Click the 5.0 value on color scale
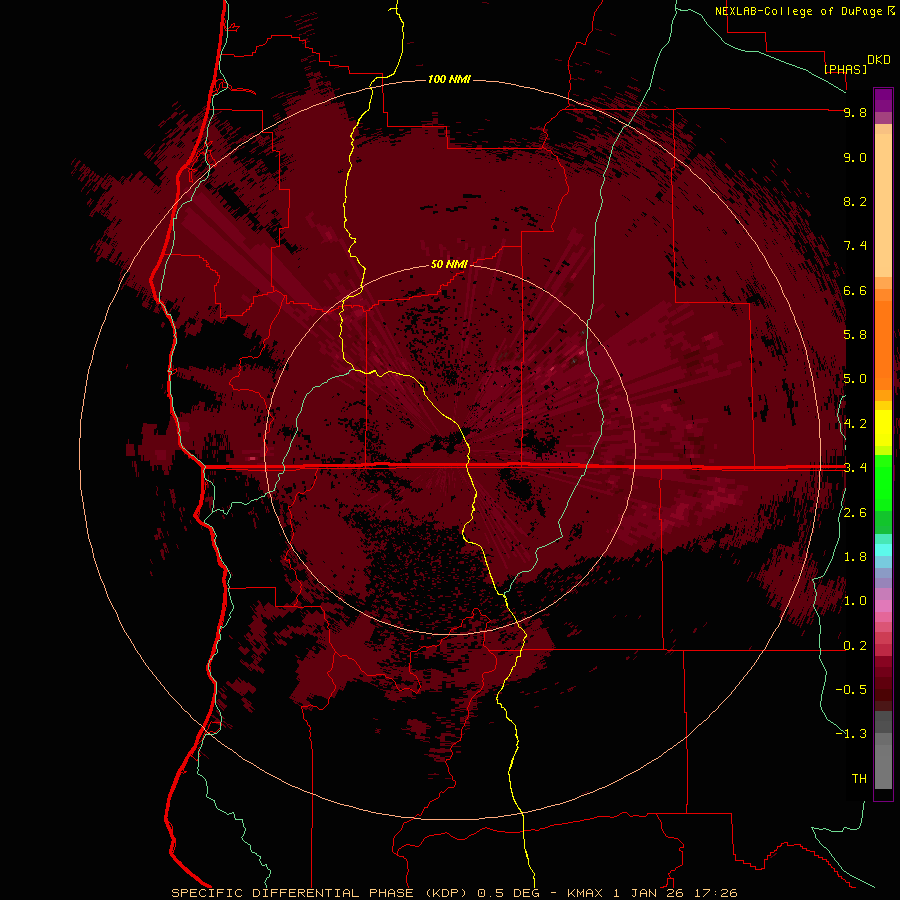Screen dimensions: 900x900 coord(855,379)
